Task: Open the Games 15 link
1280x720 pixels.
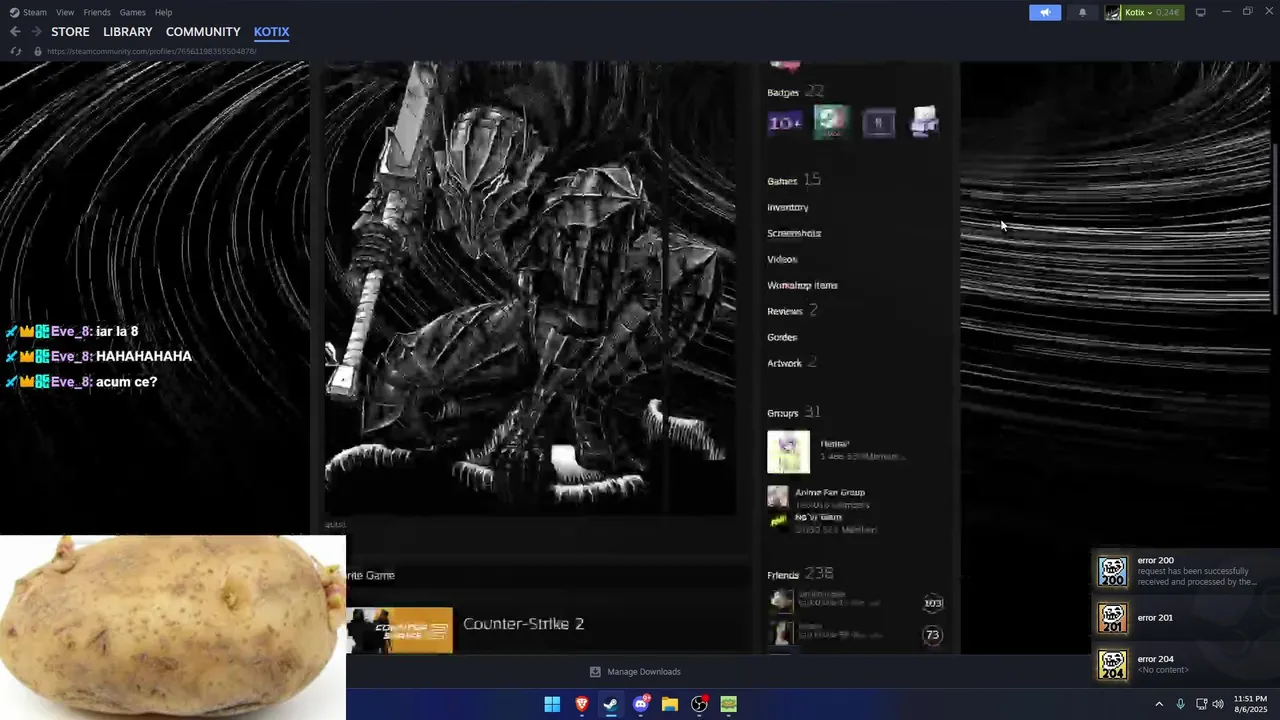Action: [x=794, y=180]
